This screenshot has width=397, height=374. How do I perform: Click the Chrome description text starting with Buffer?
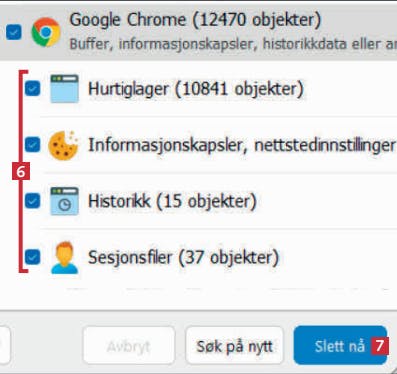(233, 44)
